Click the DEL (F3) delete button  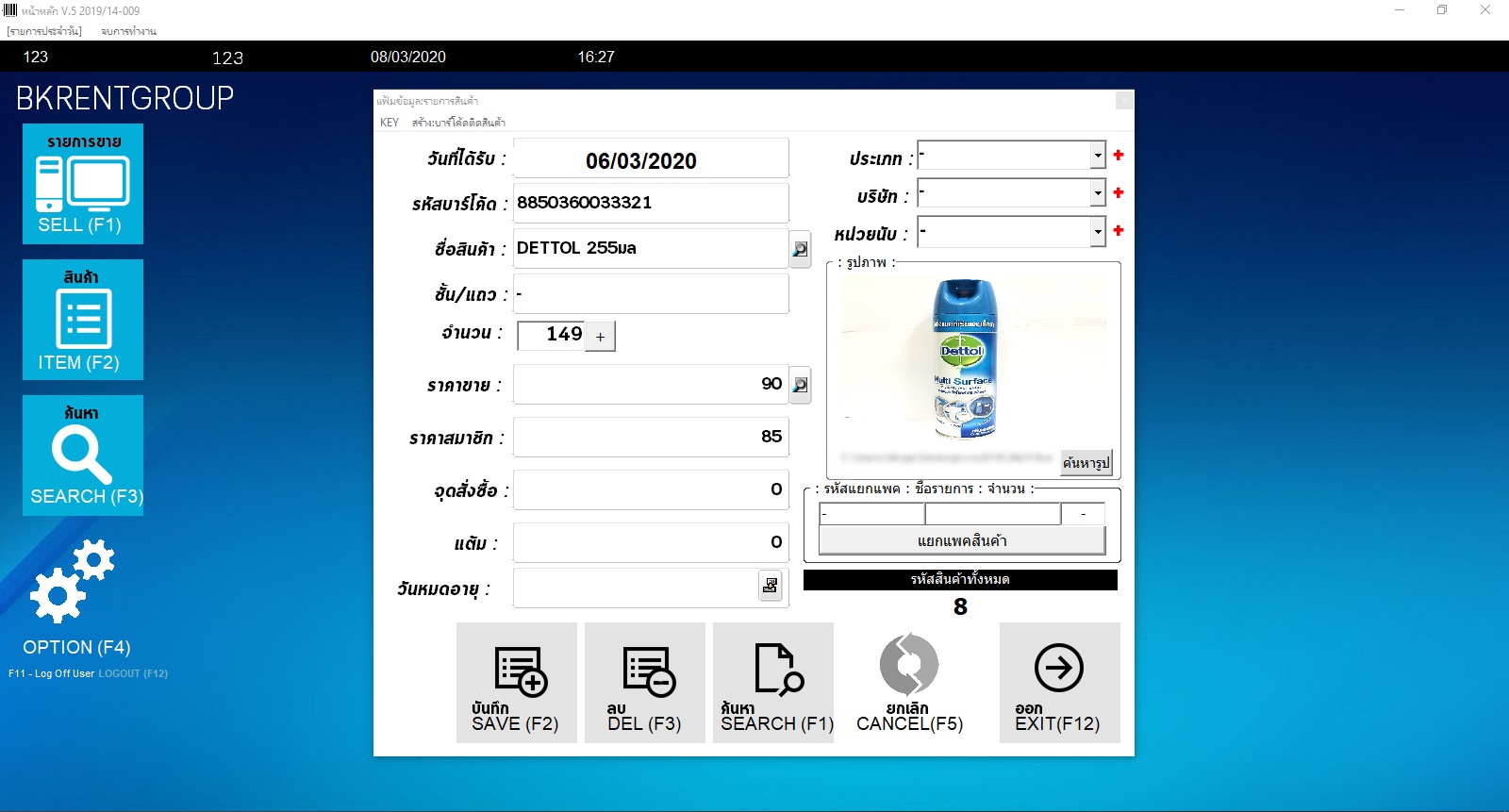[x=645, y=683]
